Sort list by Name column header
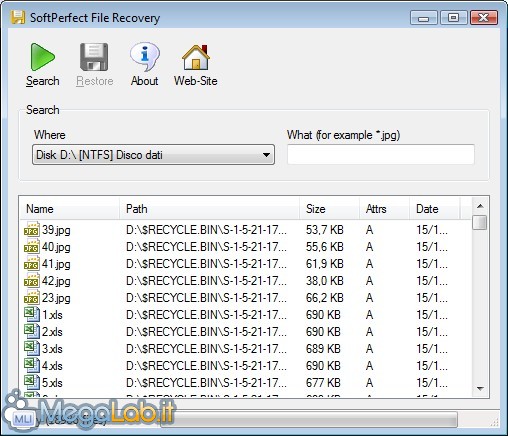The height and width of the screenshot is (436, 508). click(69, 209)
